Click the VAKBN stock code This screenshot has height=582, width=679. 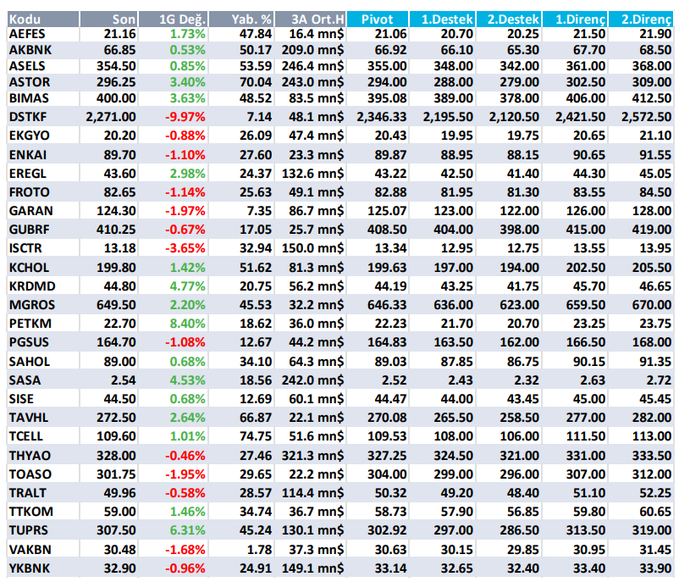[x=30, y=549]
